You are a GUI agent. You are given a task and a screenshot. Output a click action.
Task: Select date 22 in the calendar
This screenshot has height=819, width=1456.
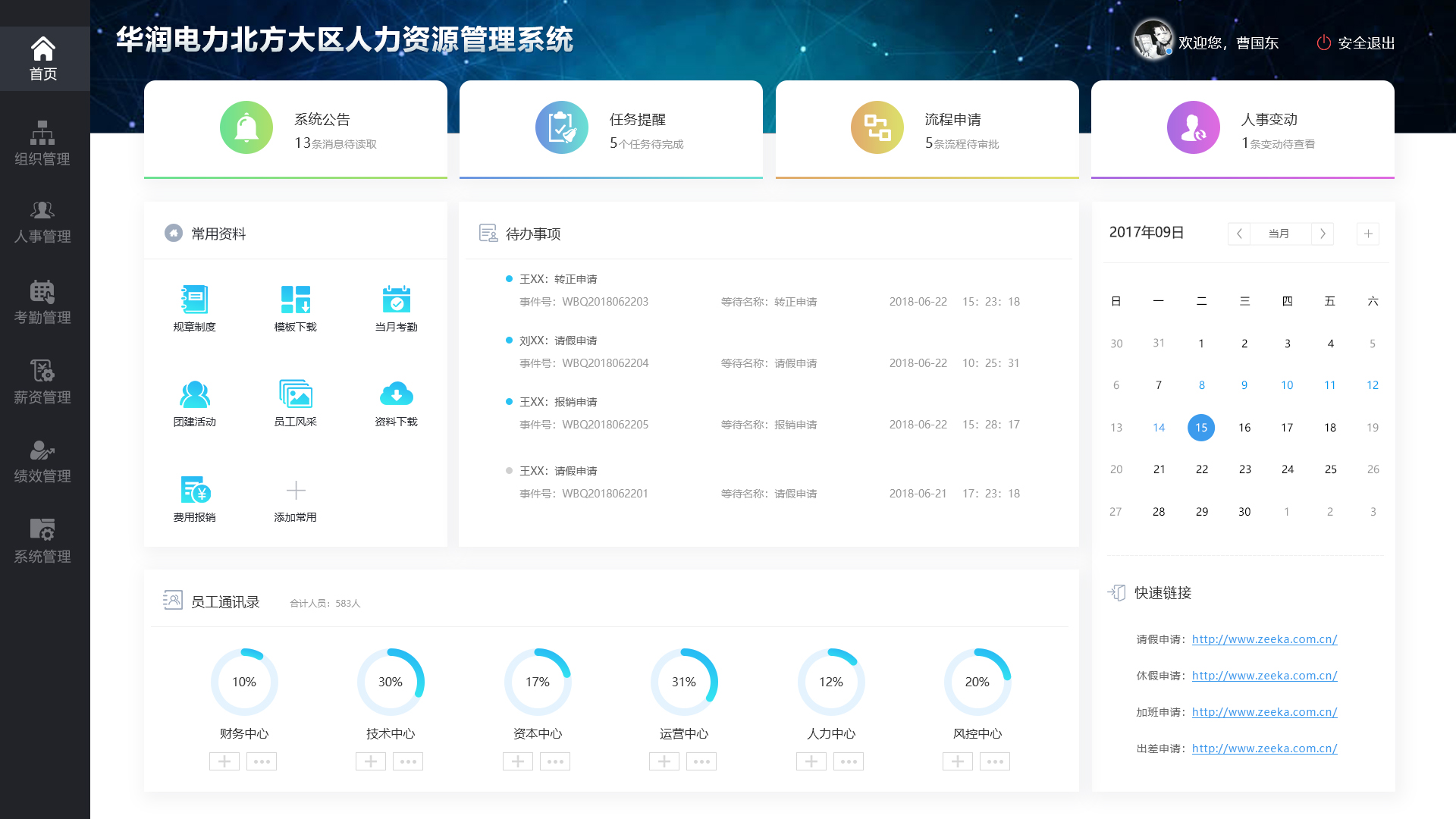[x=1202, y=469]
